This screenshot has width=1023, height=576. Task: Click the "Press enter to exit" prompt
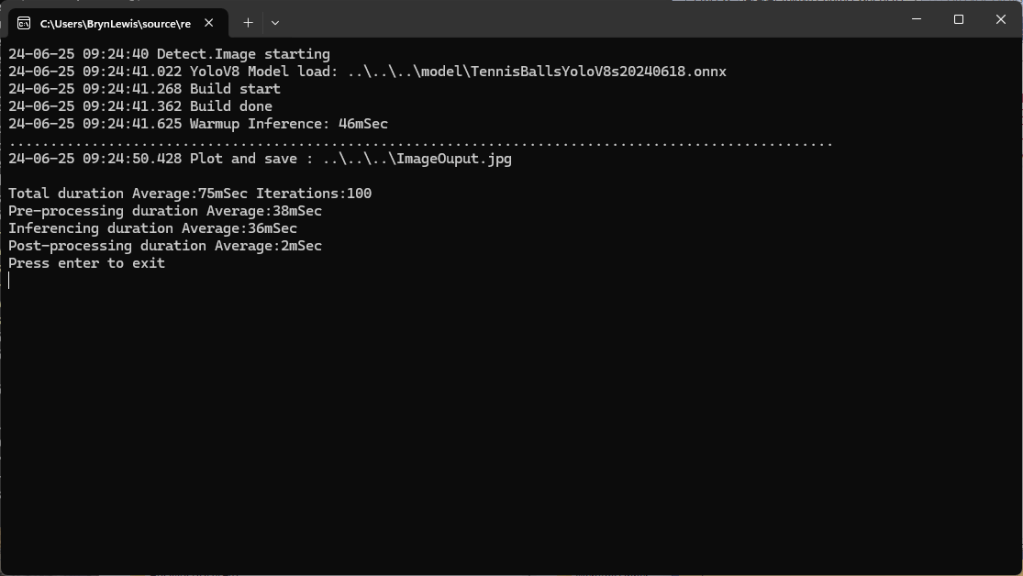[x=87, y=263]
